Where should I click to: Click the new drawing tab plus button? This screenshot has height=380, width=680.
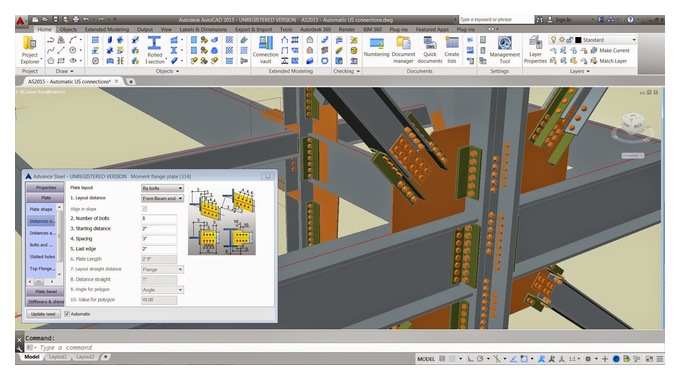(130, 82)
